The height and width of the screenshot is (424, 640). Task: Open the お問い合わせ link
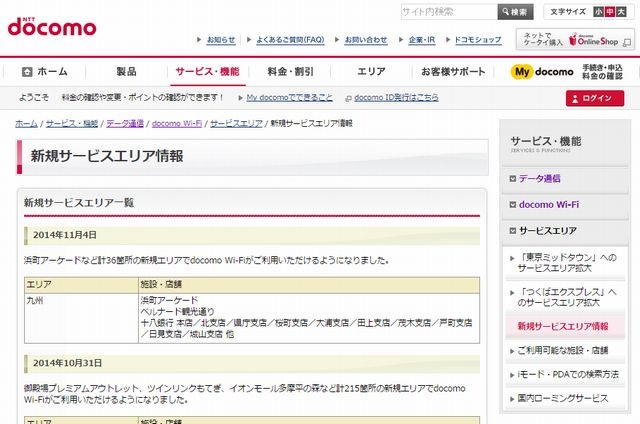pyautogui.click(x=366, y=40)
